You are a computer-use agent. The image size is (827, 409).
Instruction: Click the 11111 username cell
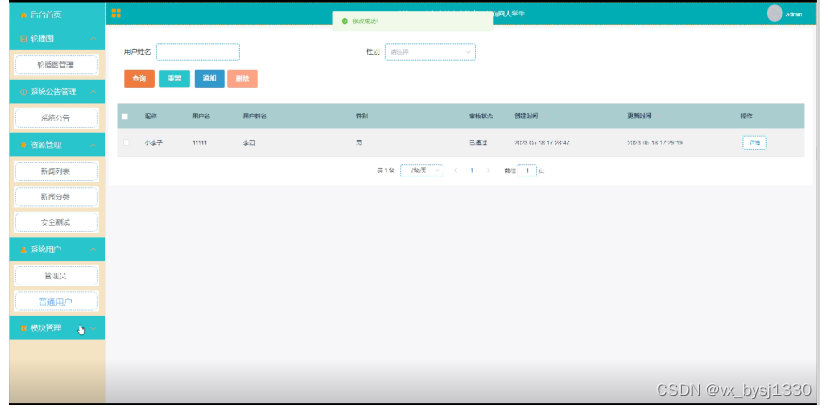pos(199,143)
